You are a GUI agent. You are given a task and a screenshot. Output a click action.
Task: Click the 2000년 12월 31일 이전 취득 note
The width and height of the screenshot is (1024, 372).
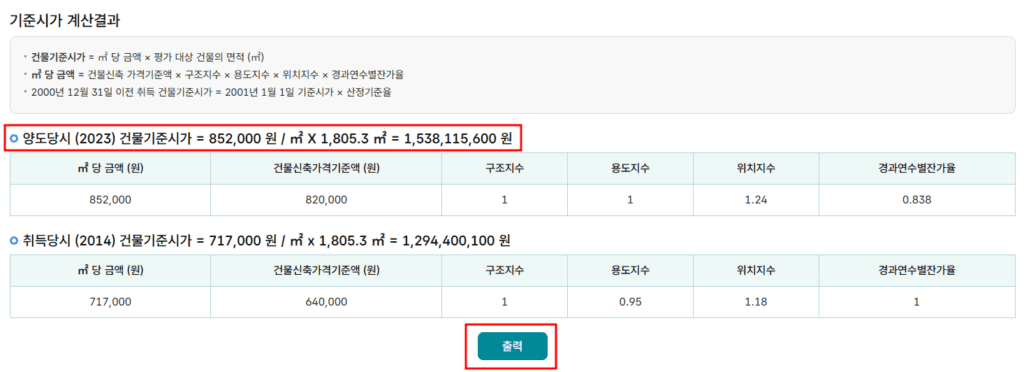(211, 92)
